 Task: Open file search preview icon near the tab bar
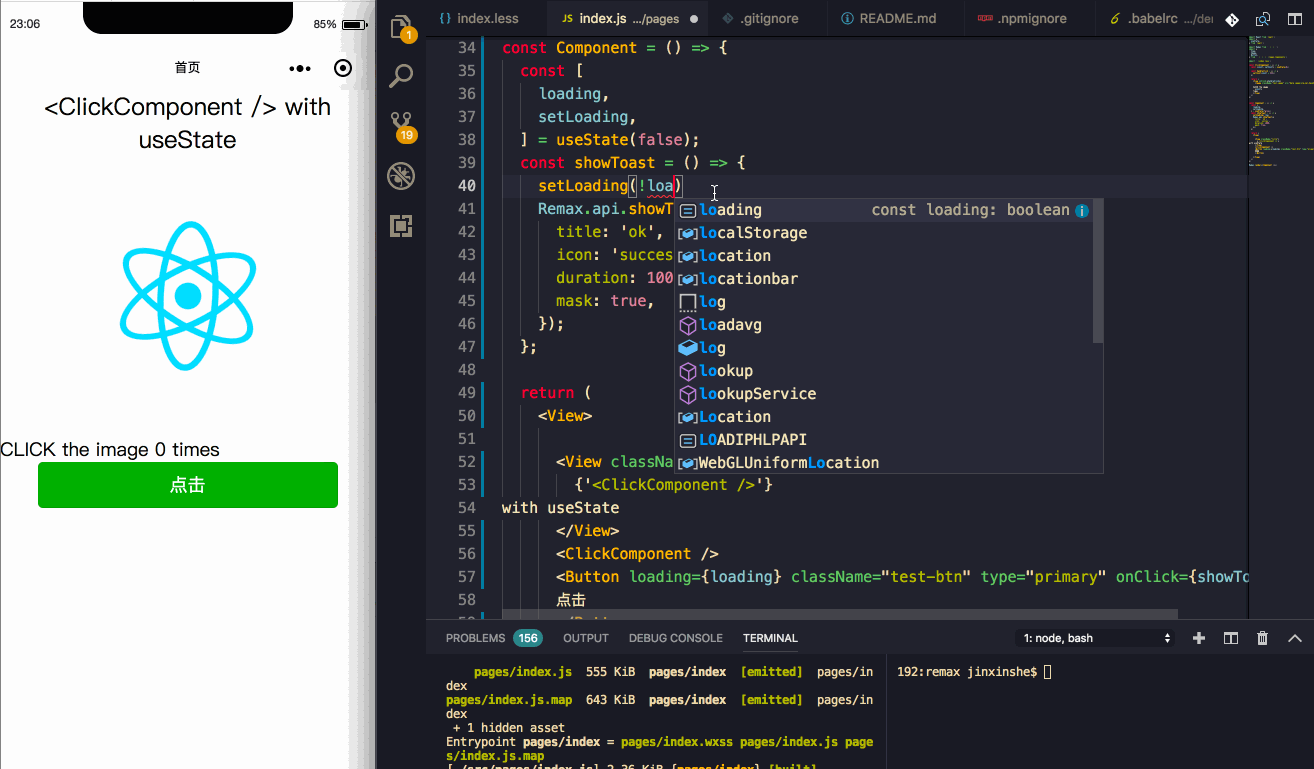1262,18
